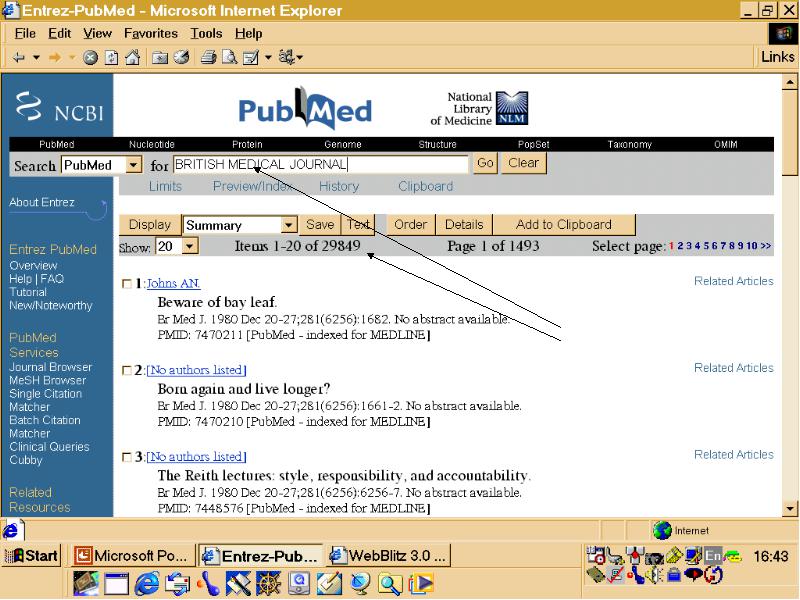Open the Start menu button
The width and height of the screenshot is (800, 600).
tap(32, 555)
